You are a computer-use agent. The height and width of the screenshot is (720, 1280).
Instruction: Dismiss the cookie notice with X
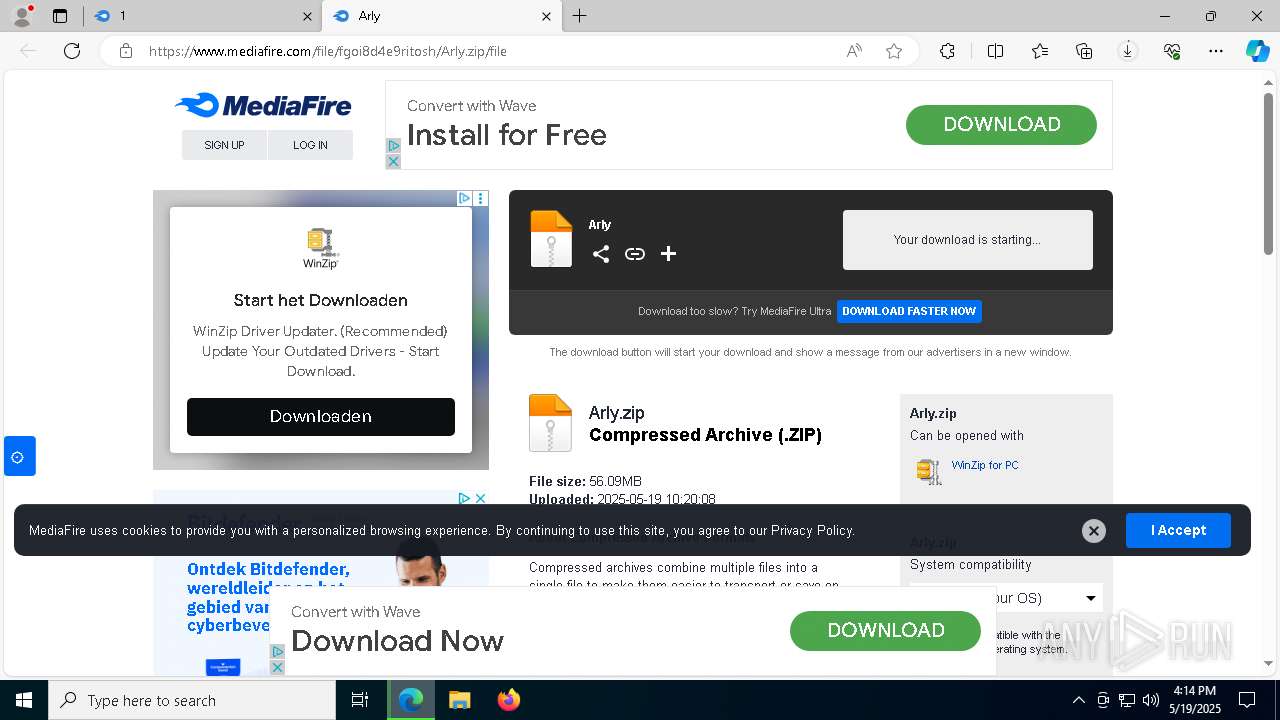[x=1094, y=531]
